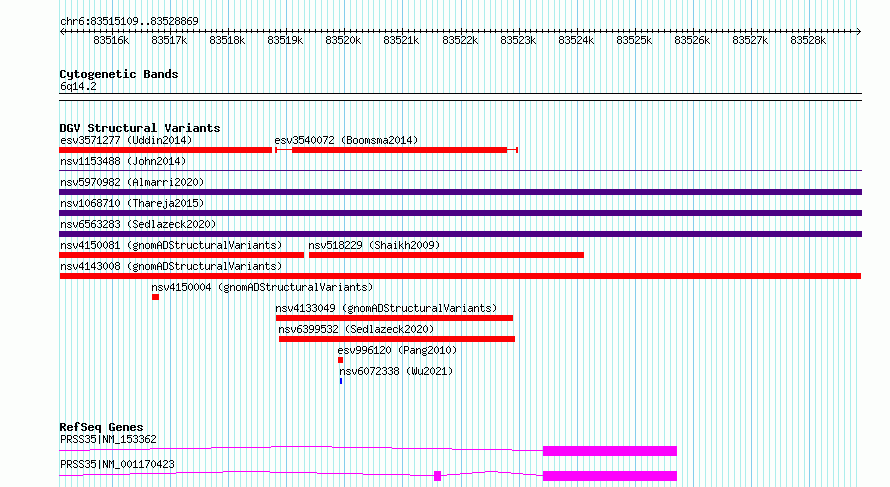
Task: Click the 83528k ruler tick label
Action: pos(808,40)
